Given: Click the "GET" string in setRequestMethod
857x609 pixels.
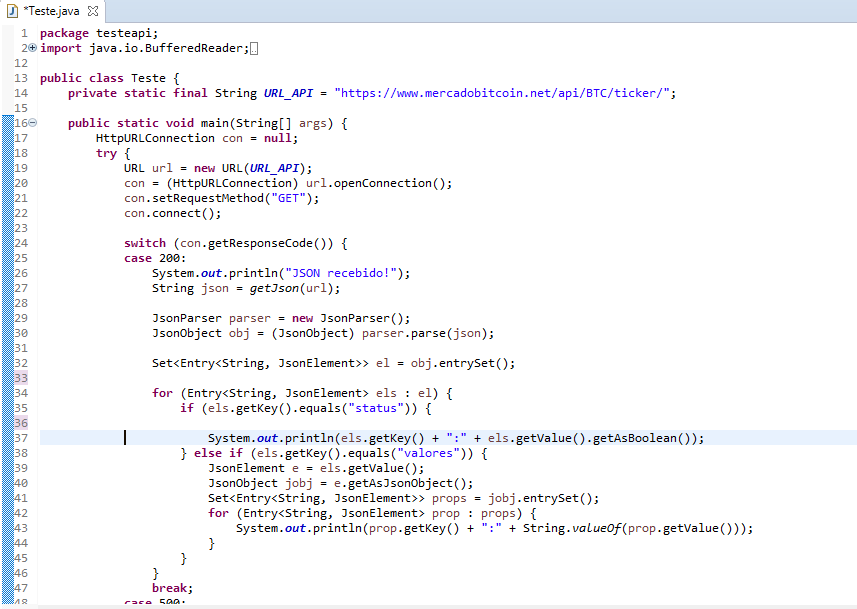Looking at the screenshot, I should tap(288, 198).
